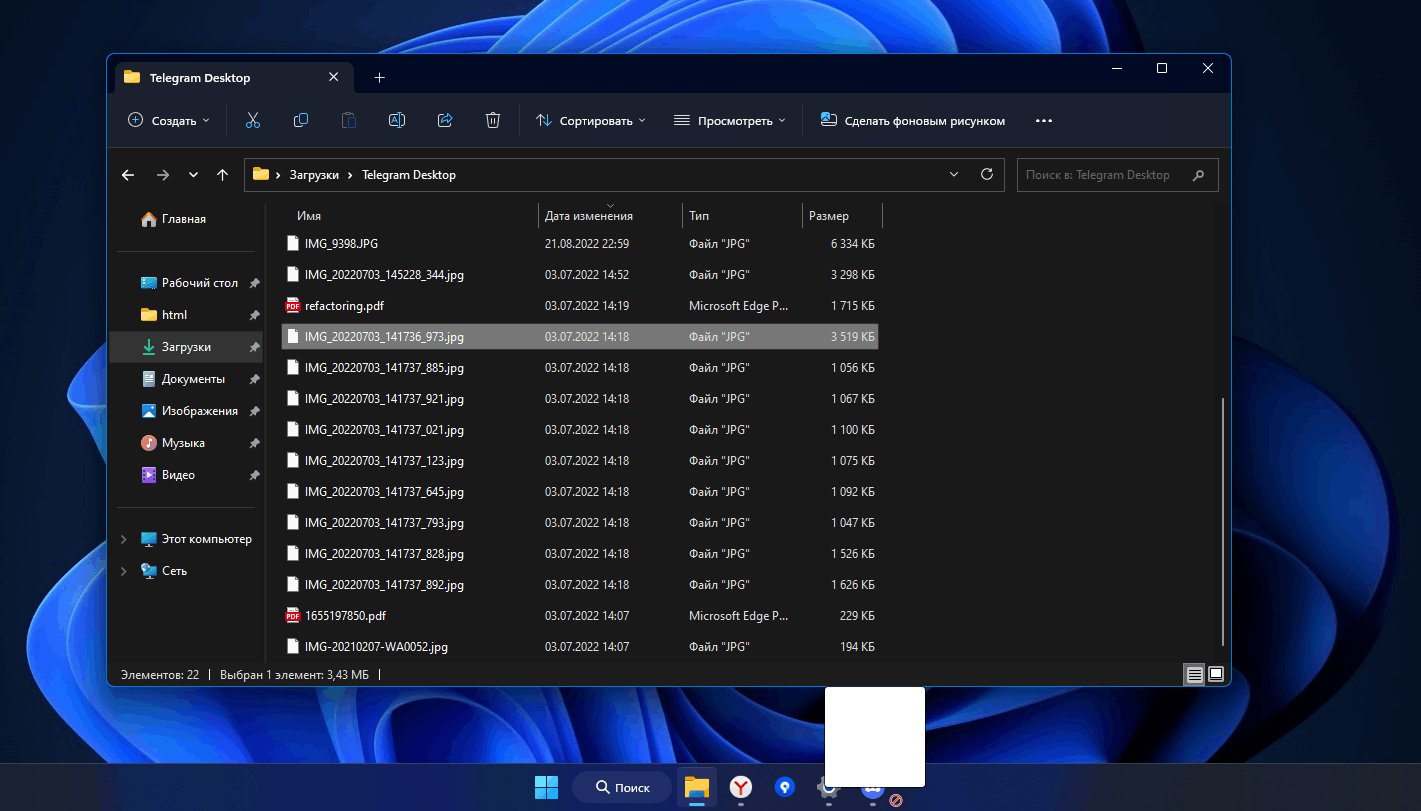Click Загрузки in the address breadcrumb
The height and width of the screenshot is (811, 1421).
tap(314, 175)
